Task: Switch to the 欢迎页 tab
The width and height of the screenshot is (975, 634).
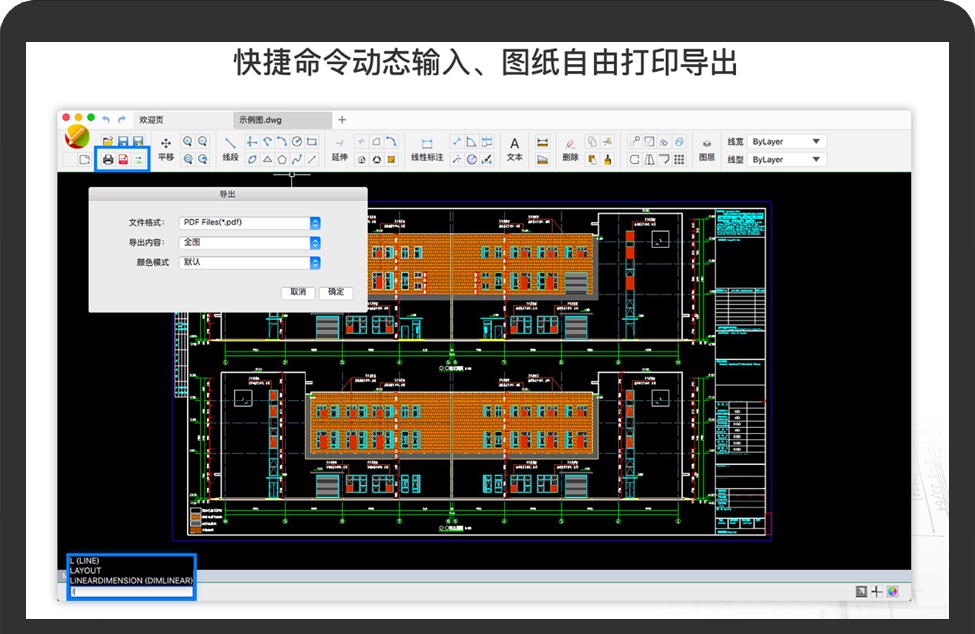Action: [152, 120]
